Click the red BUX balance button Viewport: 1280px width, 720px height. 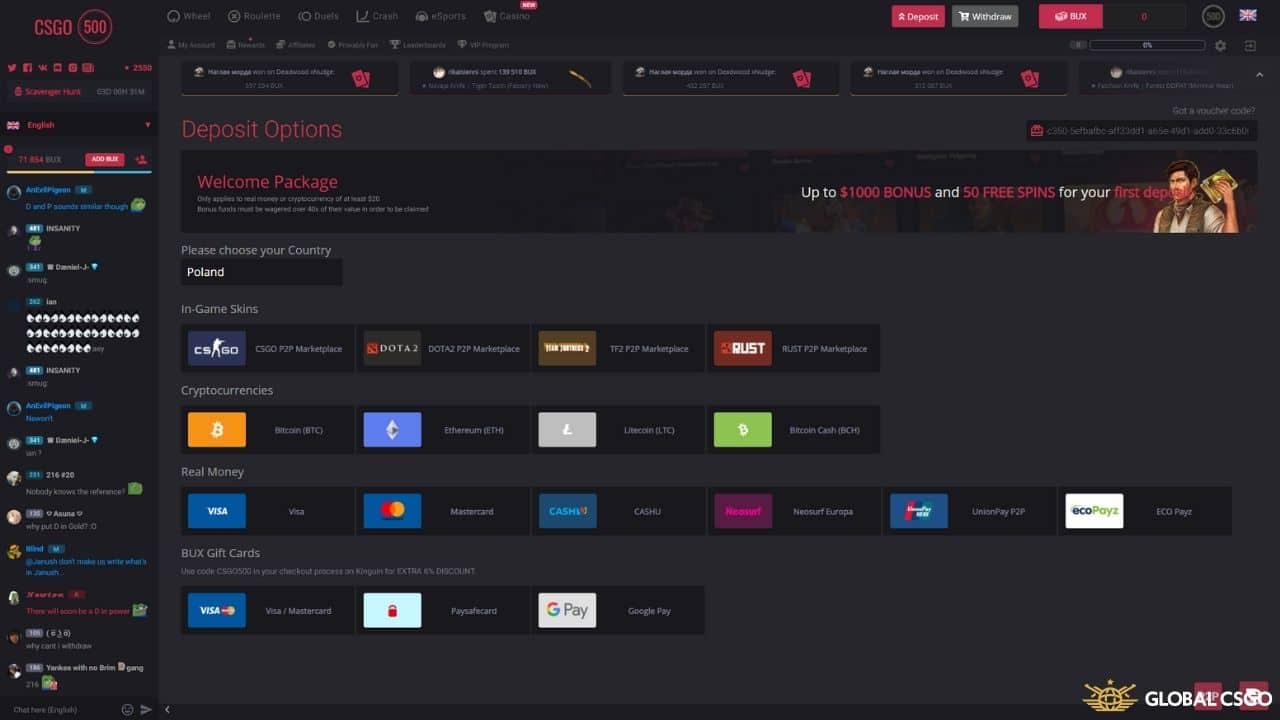click(1070, 16)
